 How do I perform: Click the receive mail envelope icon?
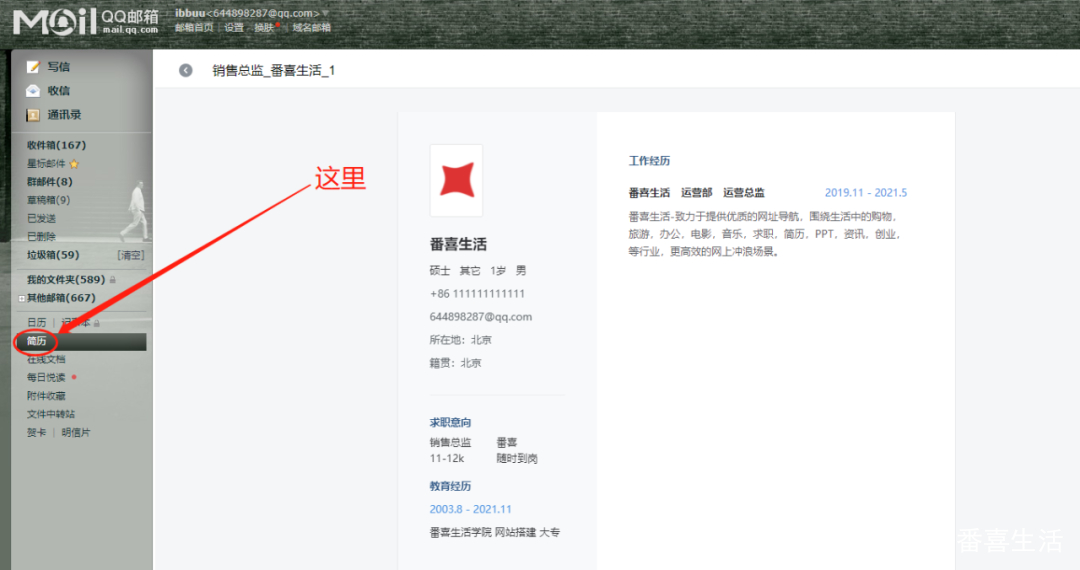pyautogui.click(x=33, y=91)
